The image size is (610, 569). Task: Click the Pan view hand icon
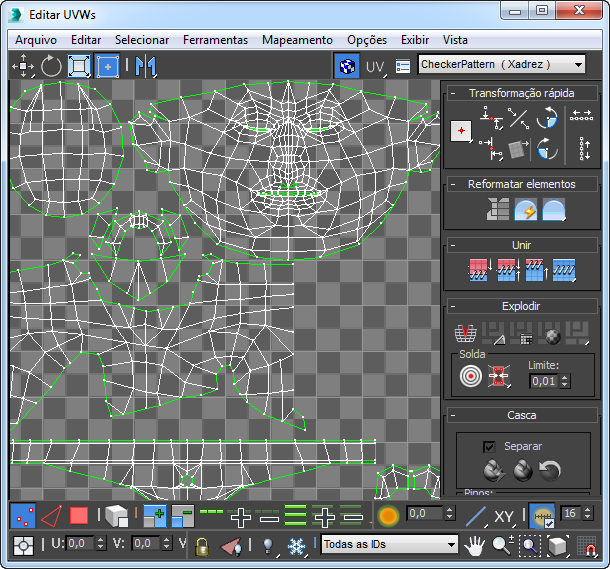click(x=476, y=545)
